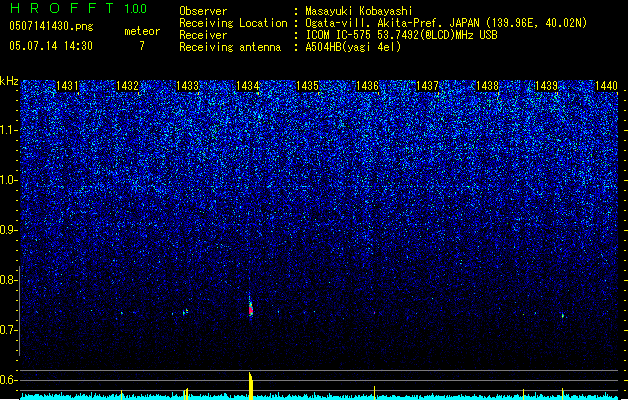629x400 pixels.
Task: Click the 'Observer' field label
Action: coord(203,11)
